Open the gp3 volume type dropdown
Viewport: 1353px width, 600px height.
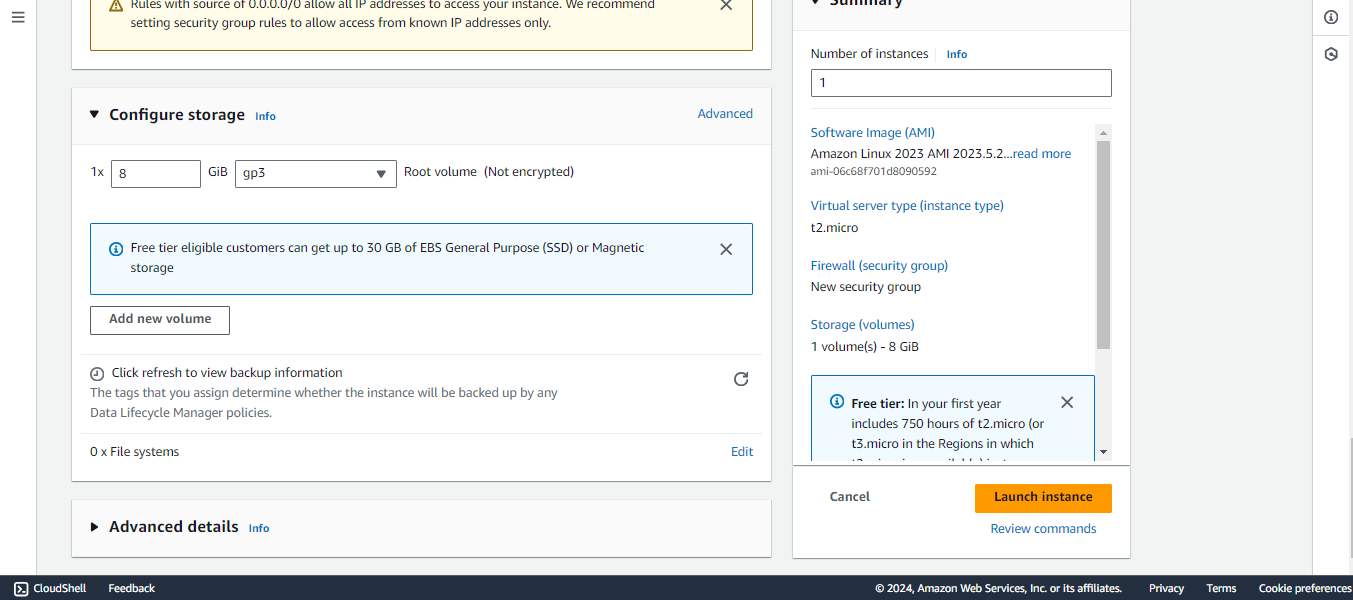(315, 173)
